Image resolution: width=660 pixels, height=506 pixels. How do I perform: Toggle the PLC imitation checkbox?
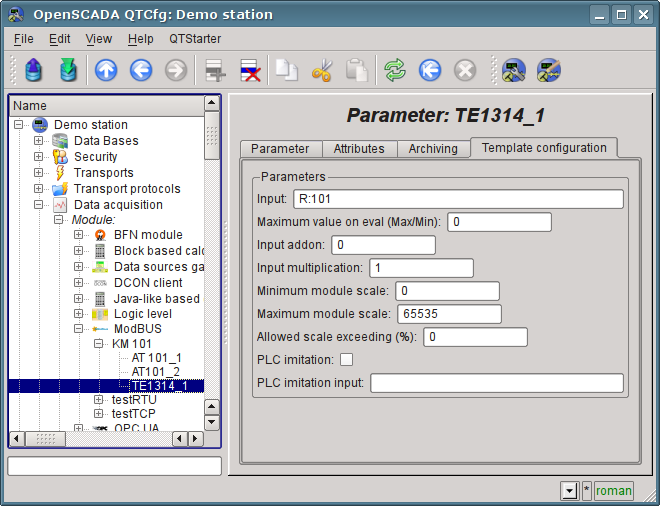347,359
